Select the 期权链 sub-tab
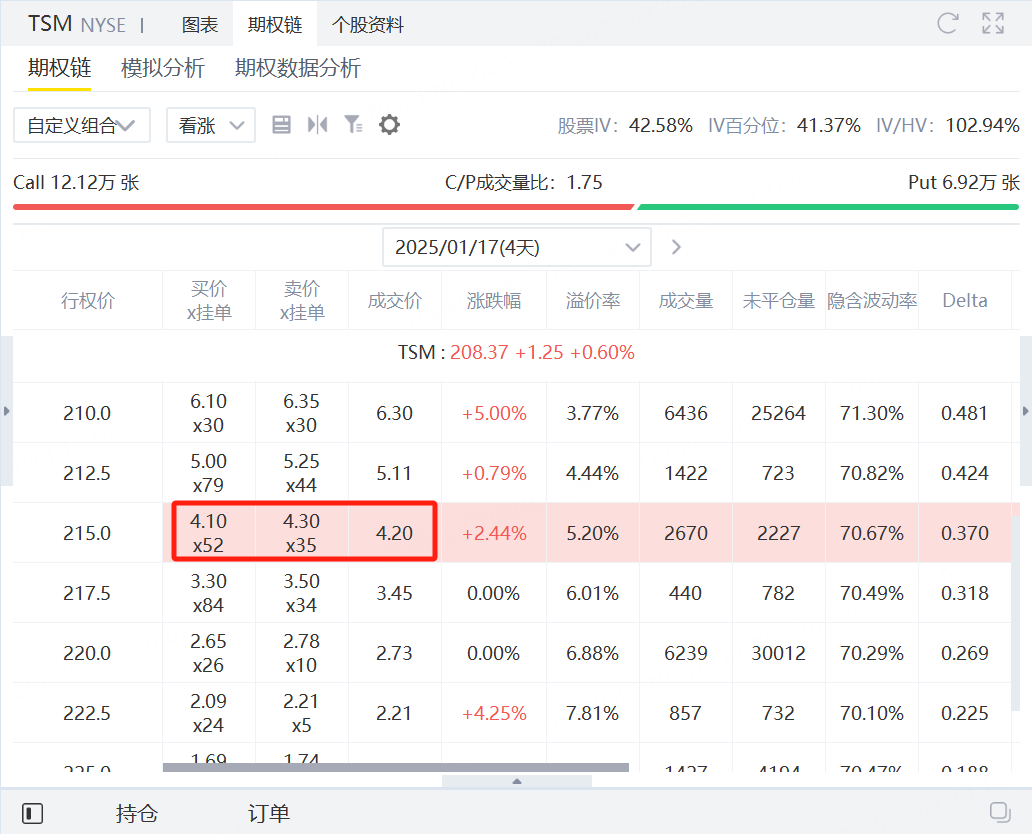The width and height of the screenshot is (1032, 834). pos(59,68)
